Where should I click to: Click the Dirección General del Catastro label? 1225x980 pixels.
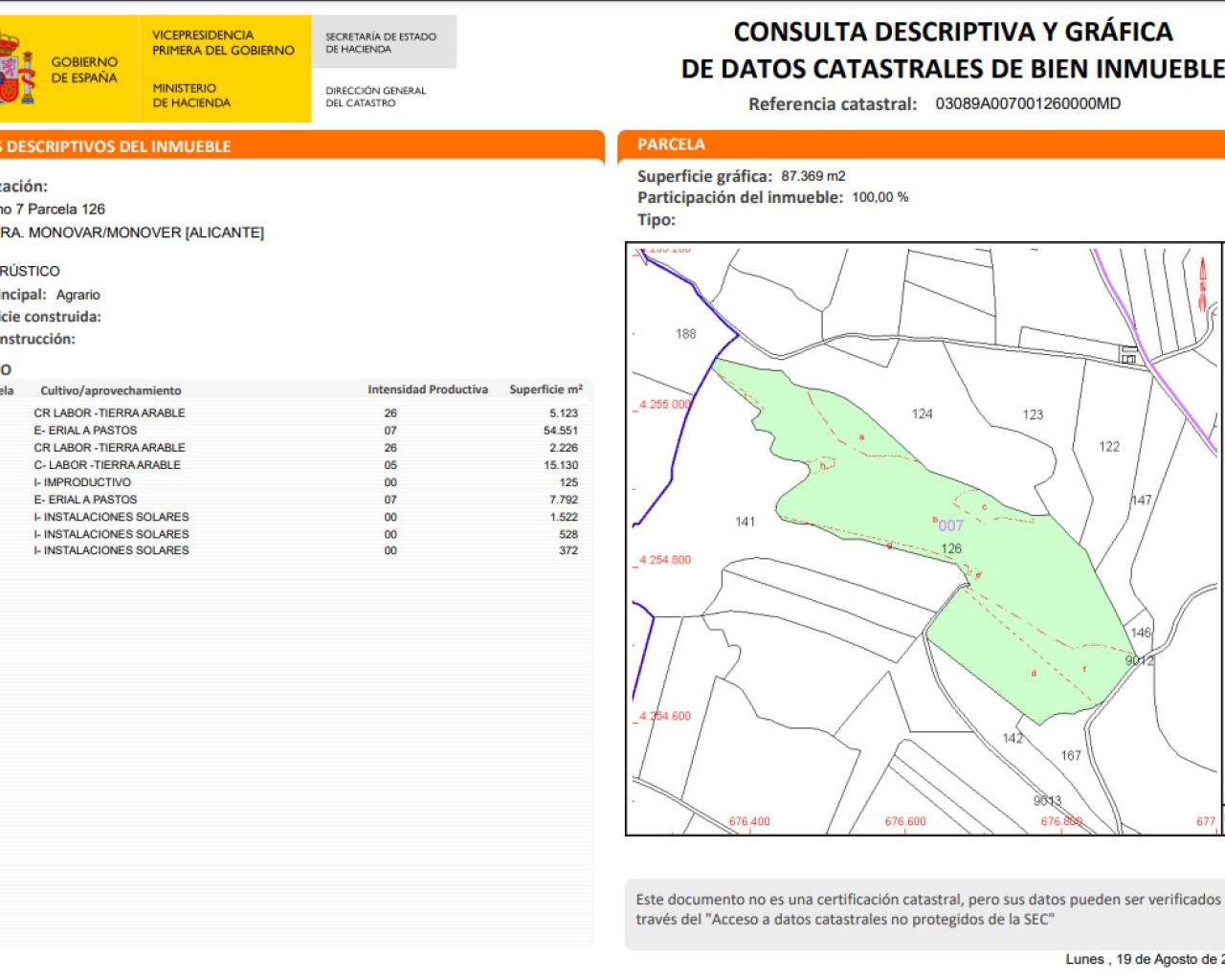click(x=375, y=97)
